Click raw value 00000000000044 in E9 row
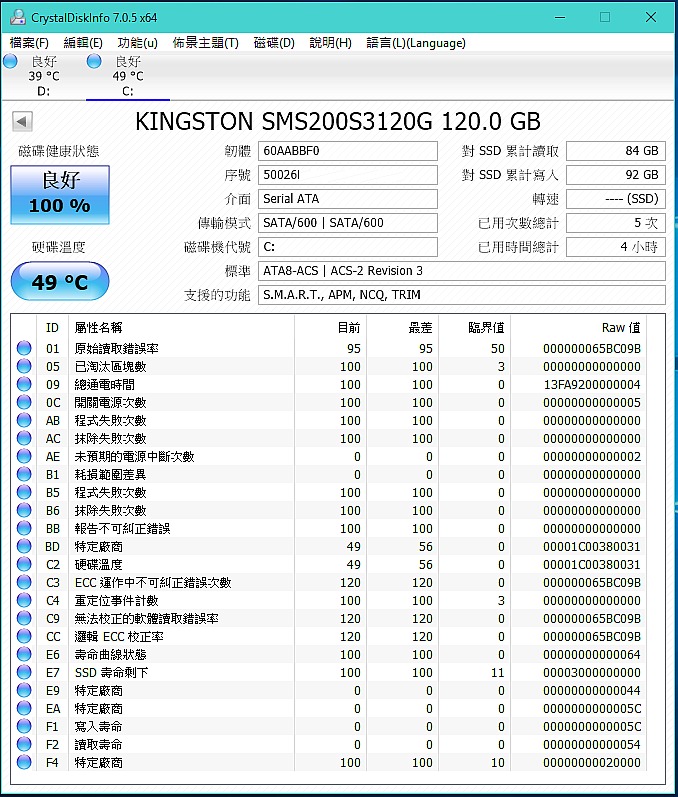 pyautogui.click(x=592, y=690)
